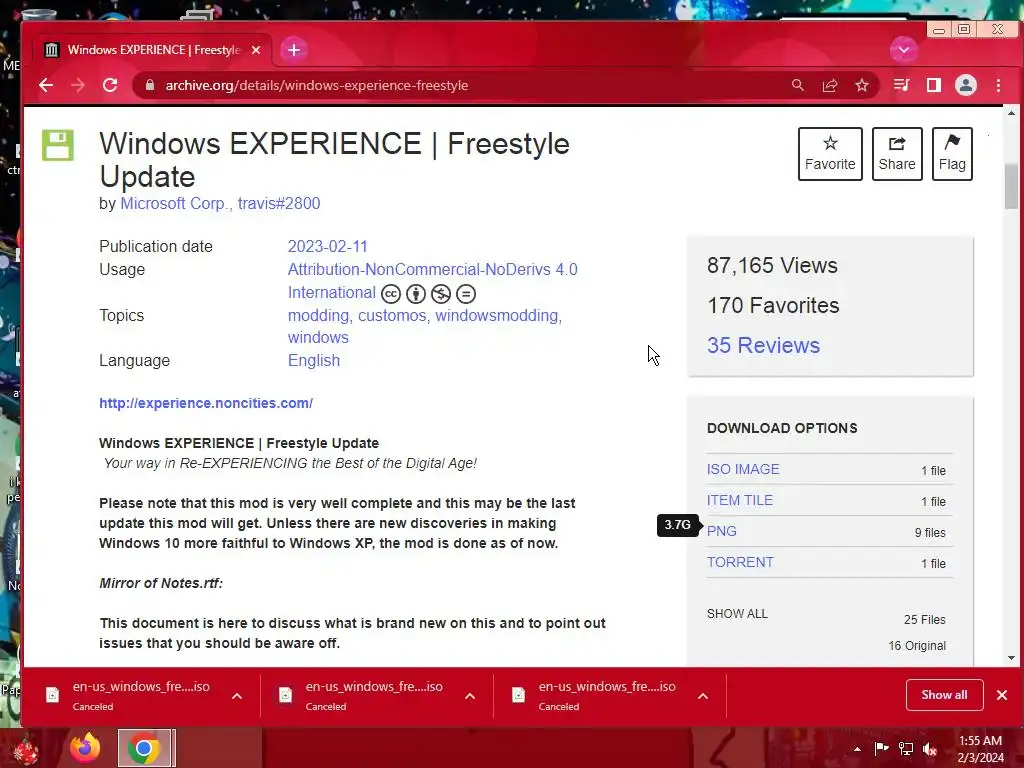
Task: Download the ISO IMAGE file
Action: coord(743,470)
